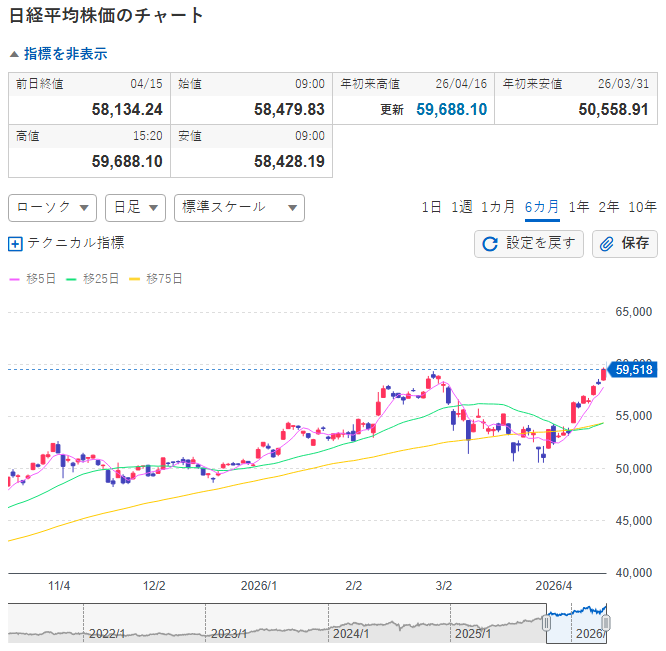Image resolution: width=666 pixels, height=651 pixels.
Task: Click the 50,558.91 year-low value
Action: tap(613, 110)
